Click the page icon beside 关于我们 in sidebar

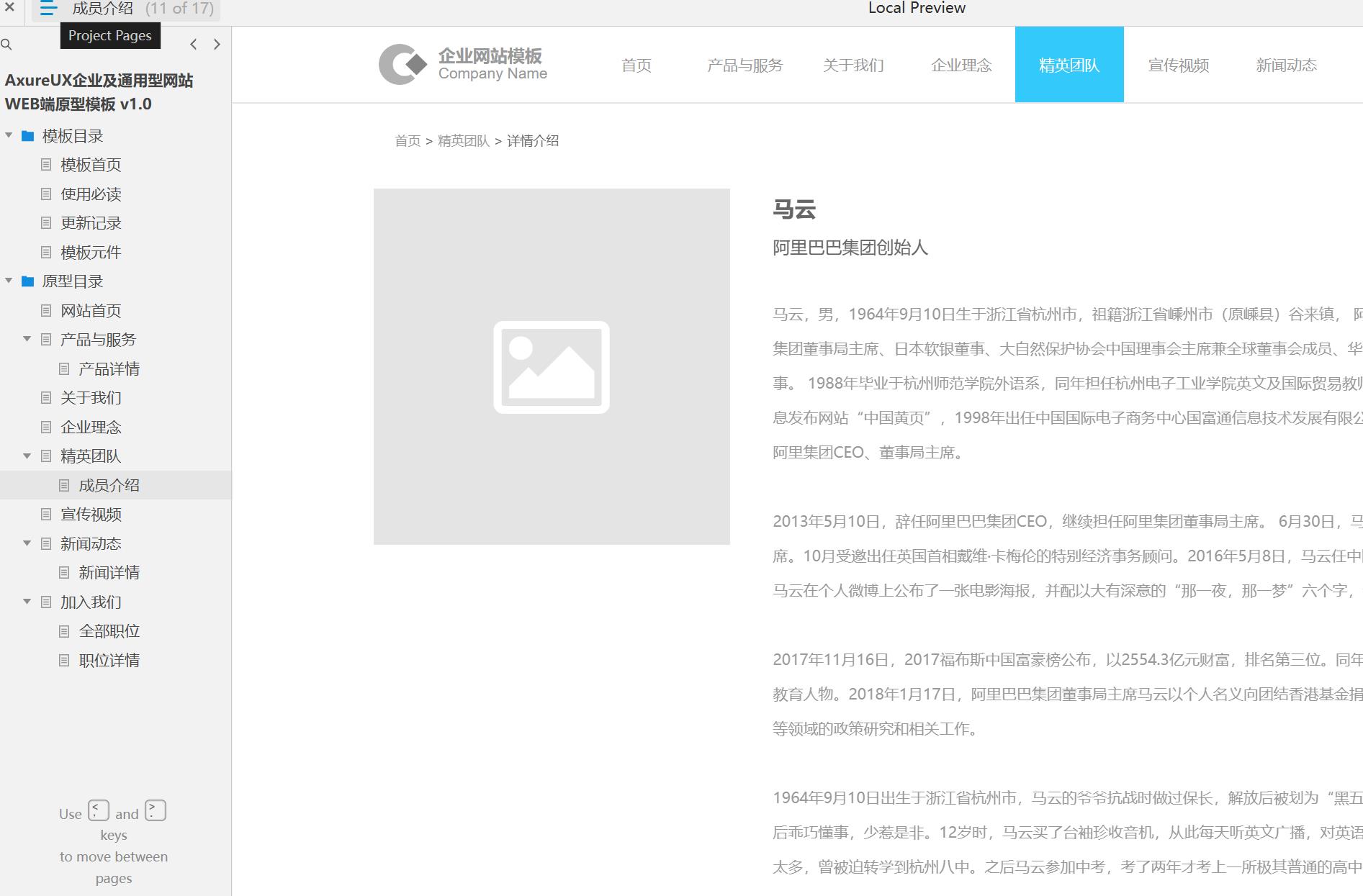pos(46,398)
